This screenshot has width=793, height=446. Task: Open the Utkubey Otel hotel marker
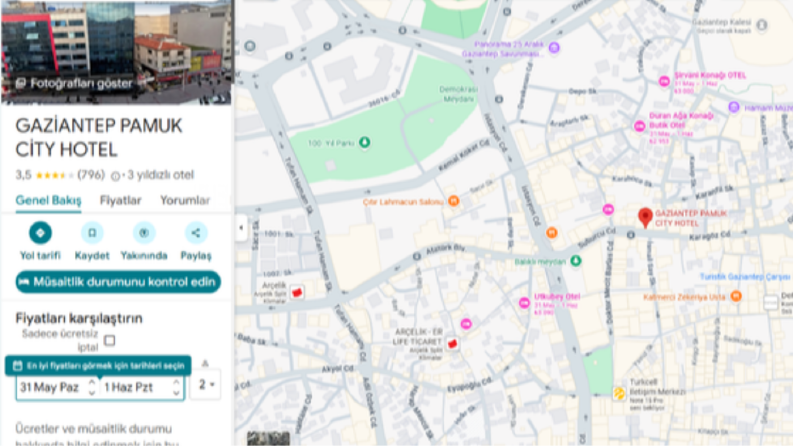[x=524, y=302]
